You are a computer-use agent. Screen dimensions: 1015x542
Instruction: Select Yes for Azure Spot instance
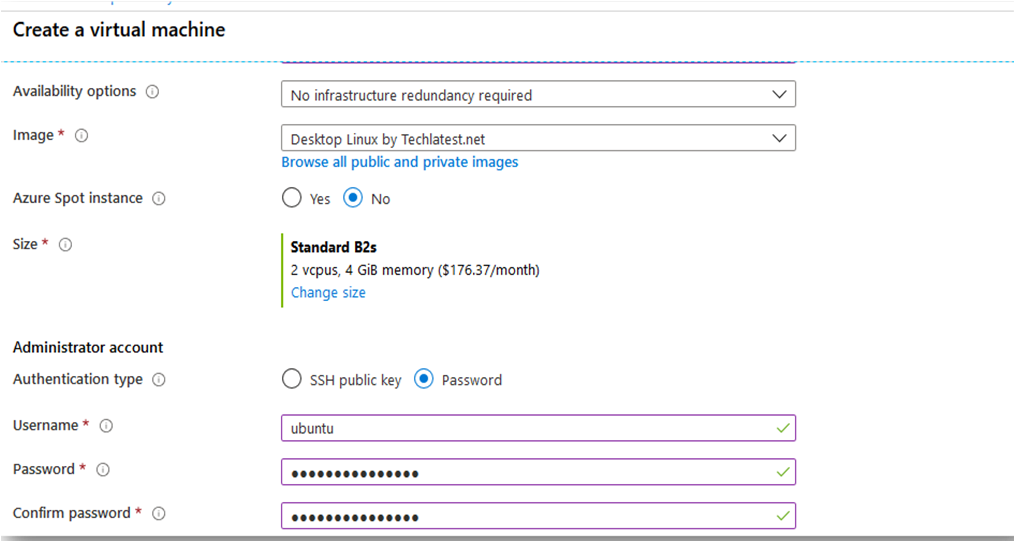point(292,198)
